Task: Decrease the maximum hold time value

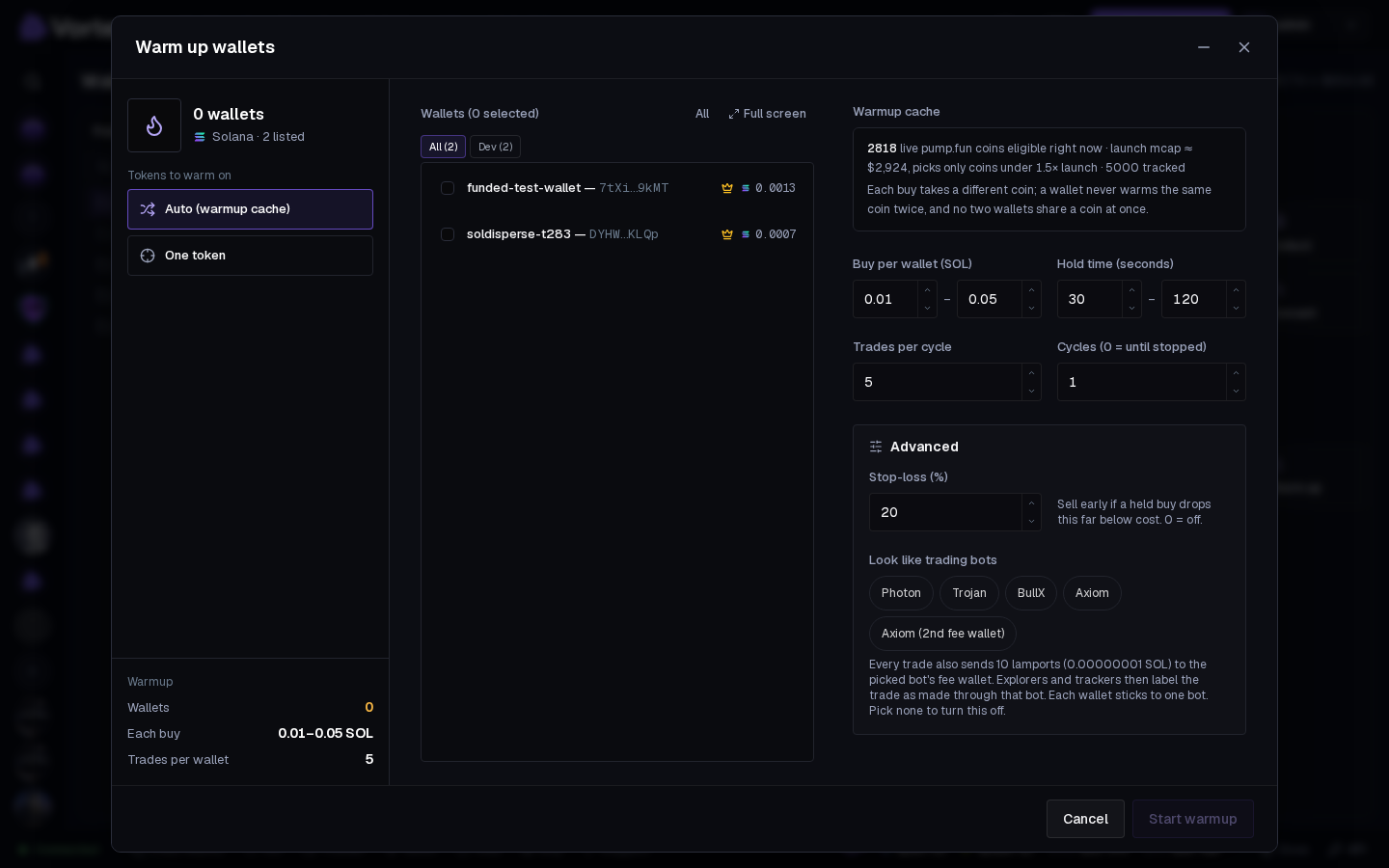Action: (x=1236, y=309)
